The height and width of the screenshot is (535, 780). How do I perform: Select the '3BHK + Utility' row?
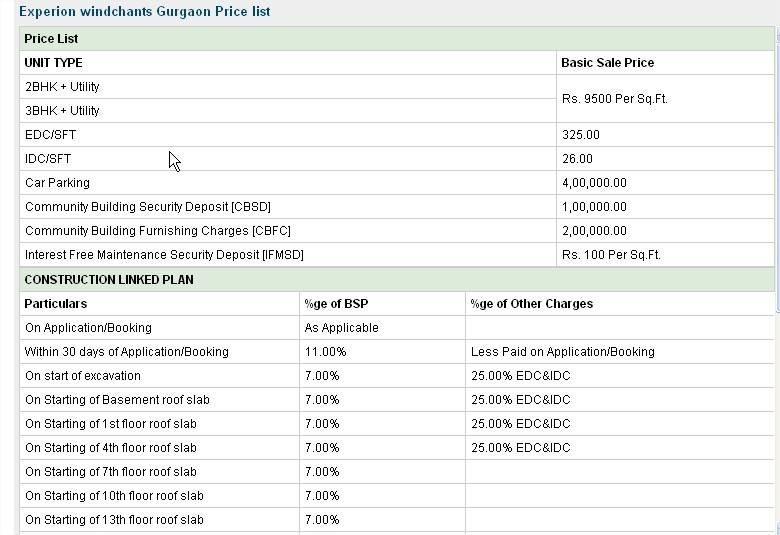point(288,110)
